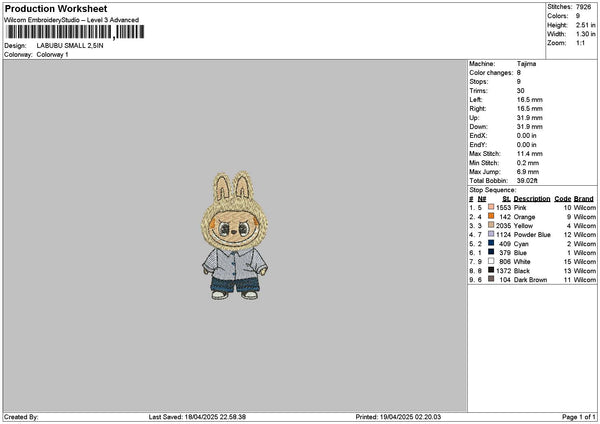This screenshot has width=600, height=424.
Task: Click the 'Last Saved: 18/04/2025 22.58.38' text
Action: click(197, 417)
